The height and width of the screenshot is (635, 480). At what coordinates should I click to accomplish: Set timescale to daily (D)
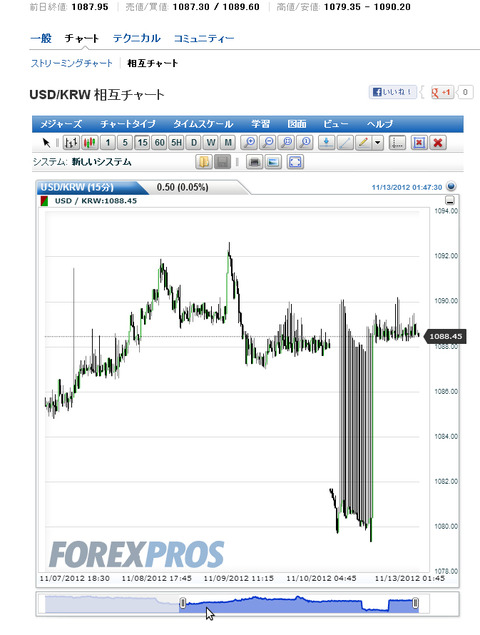point(194,143)
